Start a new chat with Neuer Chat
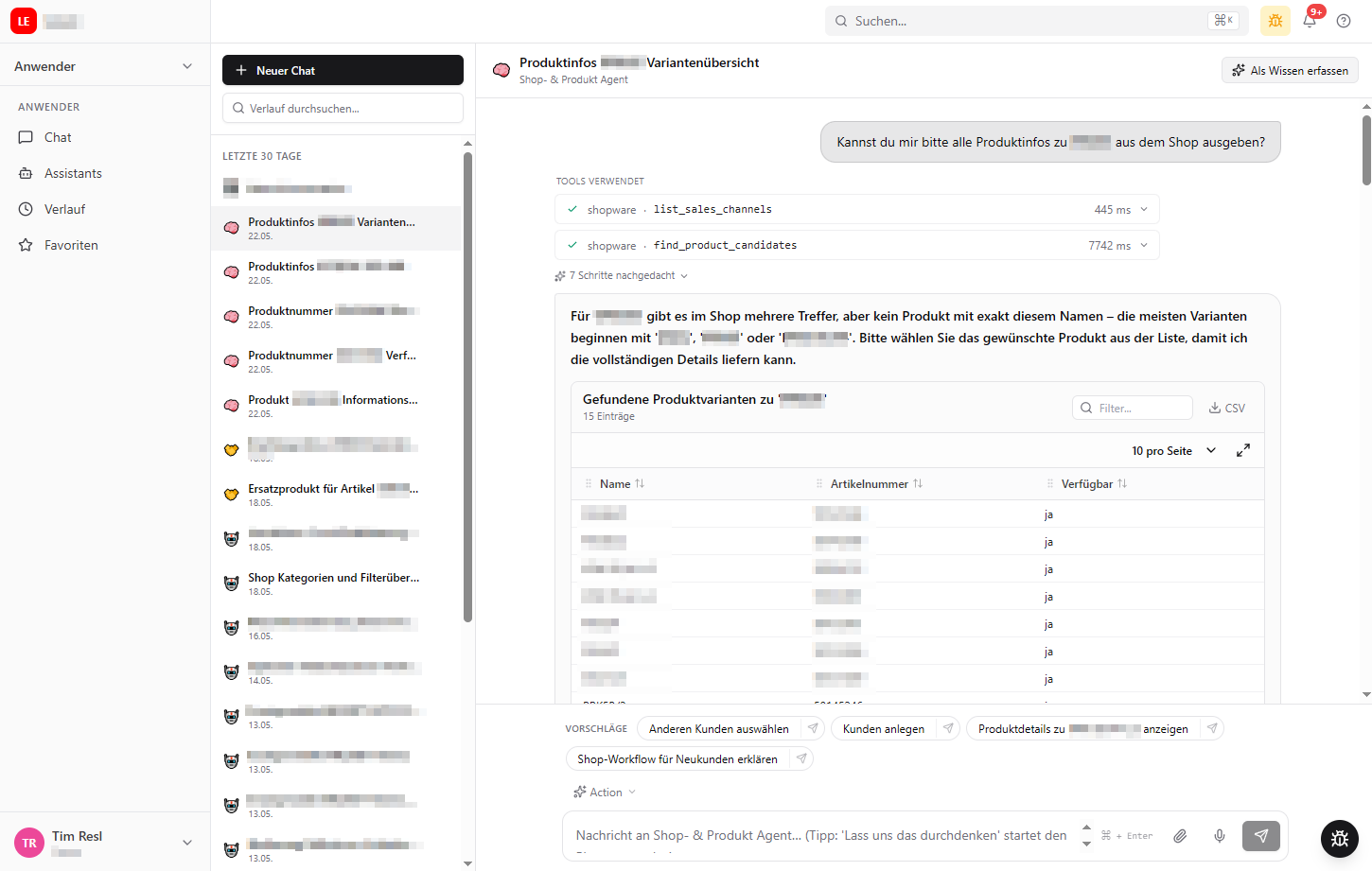 click(x=343, y=70)
